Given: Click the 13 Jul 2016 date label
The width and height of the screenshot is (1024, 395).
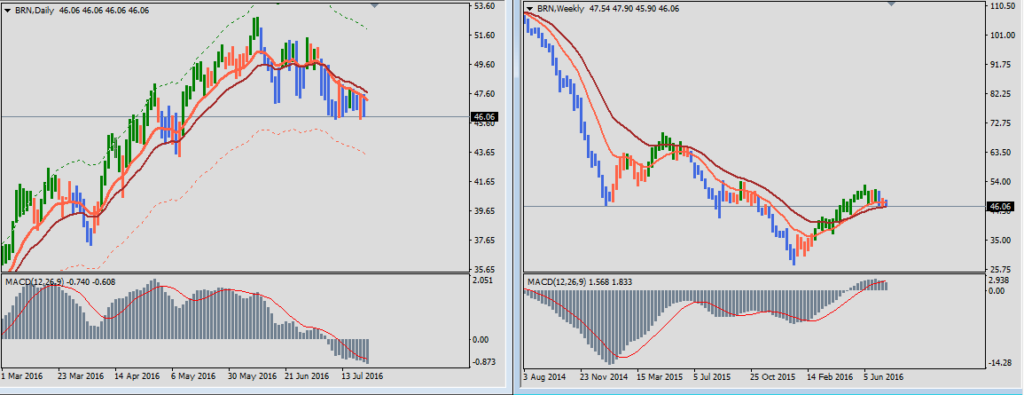Looking at the screenshot, I should (x=360, y=377).
